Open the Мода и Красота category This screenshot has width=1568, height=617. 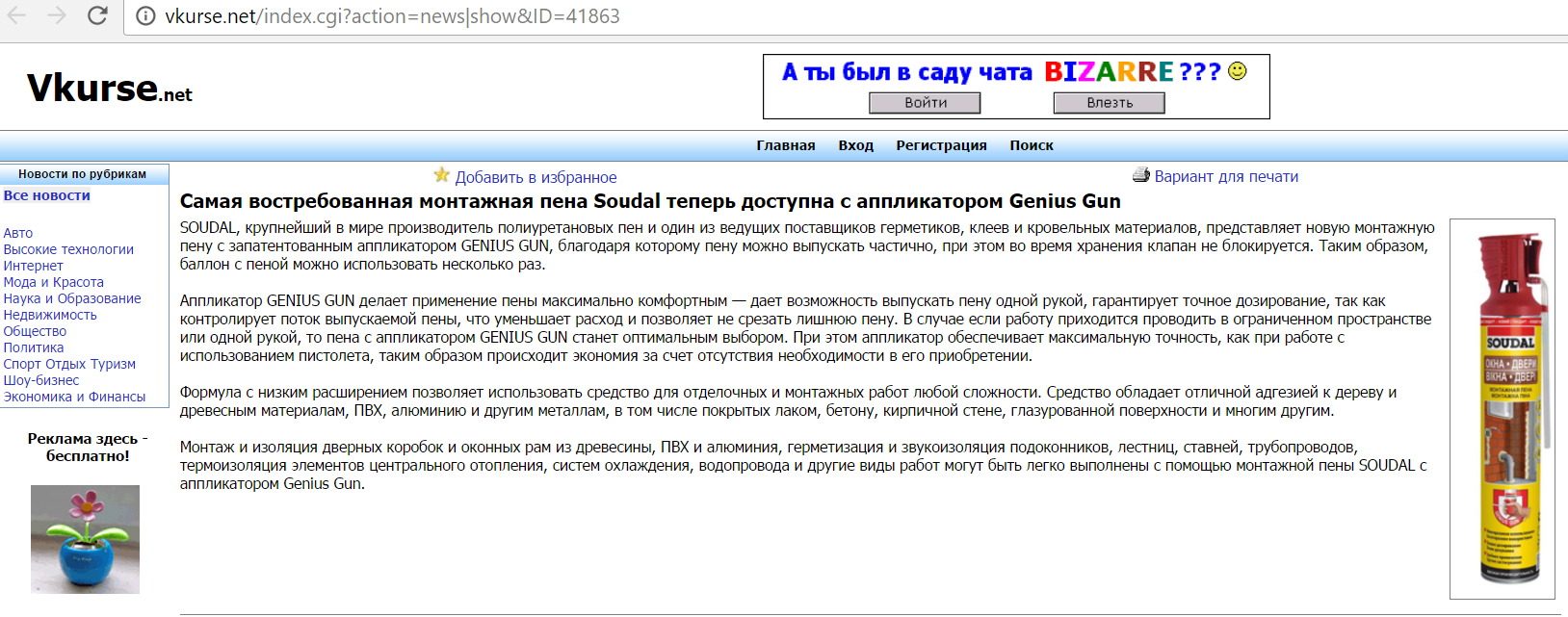tap(54, 282)
